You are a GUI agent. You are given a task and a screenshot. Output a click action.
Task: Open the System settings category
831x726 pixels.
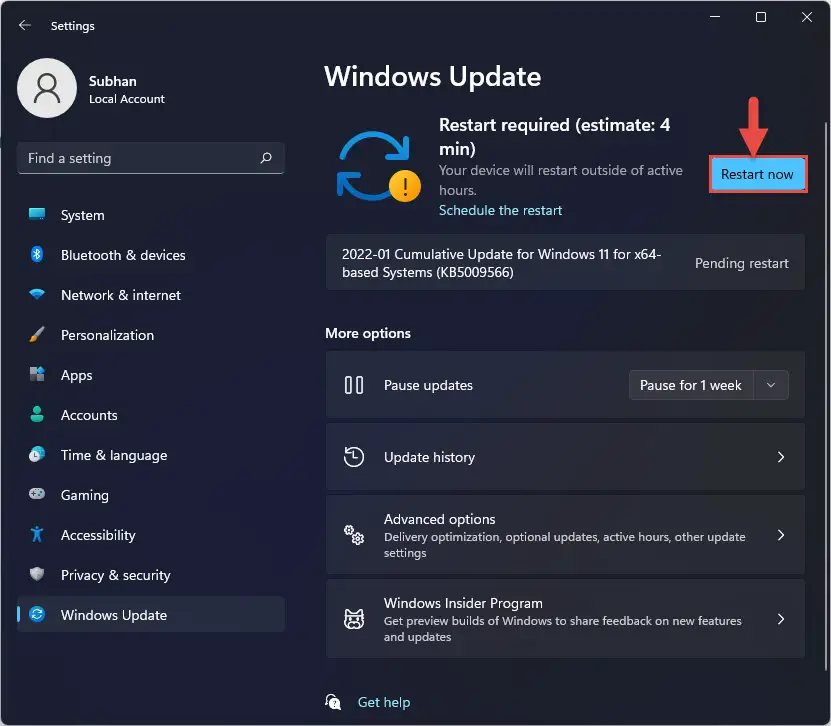click(151, 215)
